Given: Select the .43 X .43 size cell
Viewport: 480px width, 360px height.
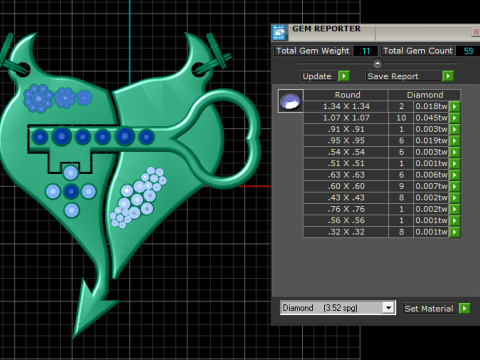Looking at the screenshot, I should [346, 198].
